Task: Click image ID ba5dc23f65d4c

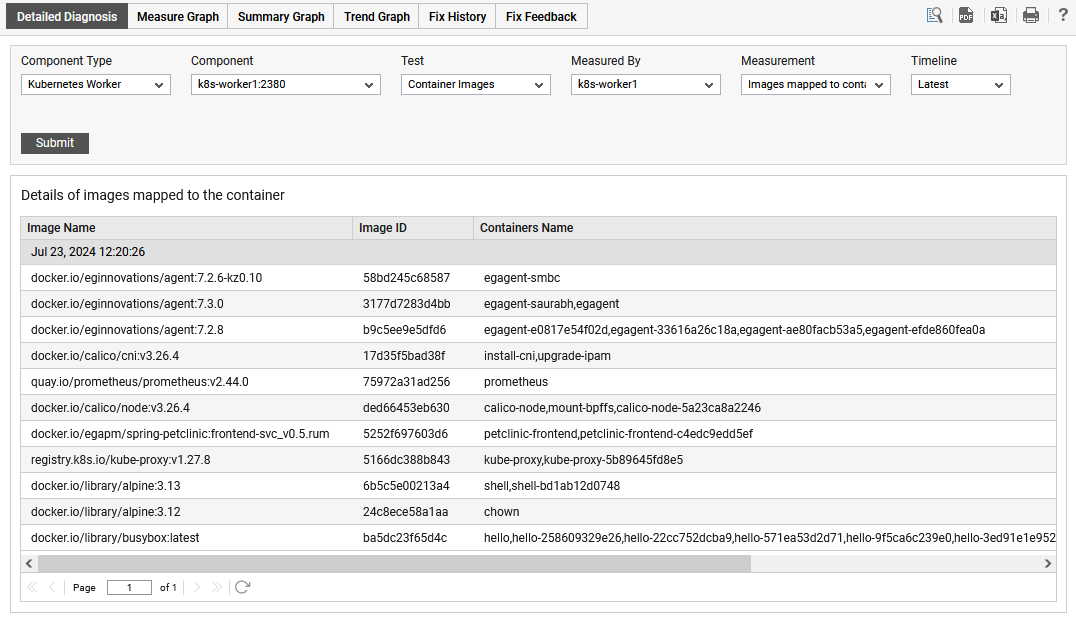Action: coord(405,539)
